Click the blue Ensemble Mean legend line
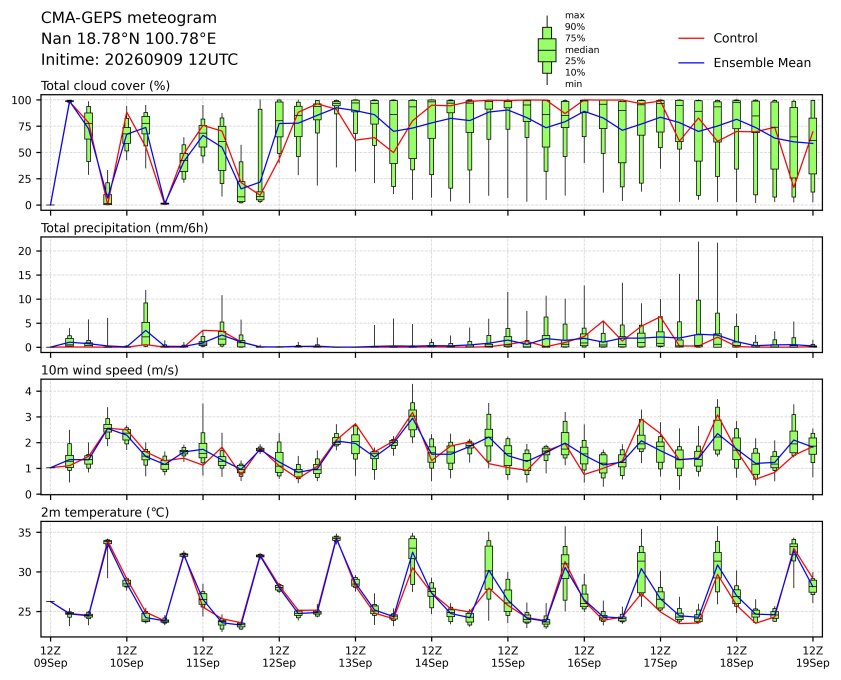The width and height of the screenshot is (841, 680). point(691,63)
